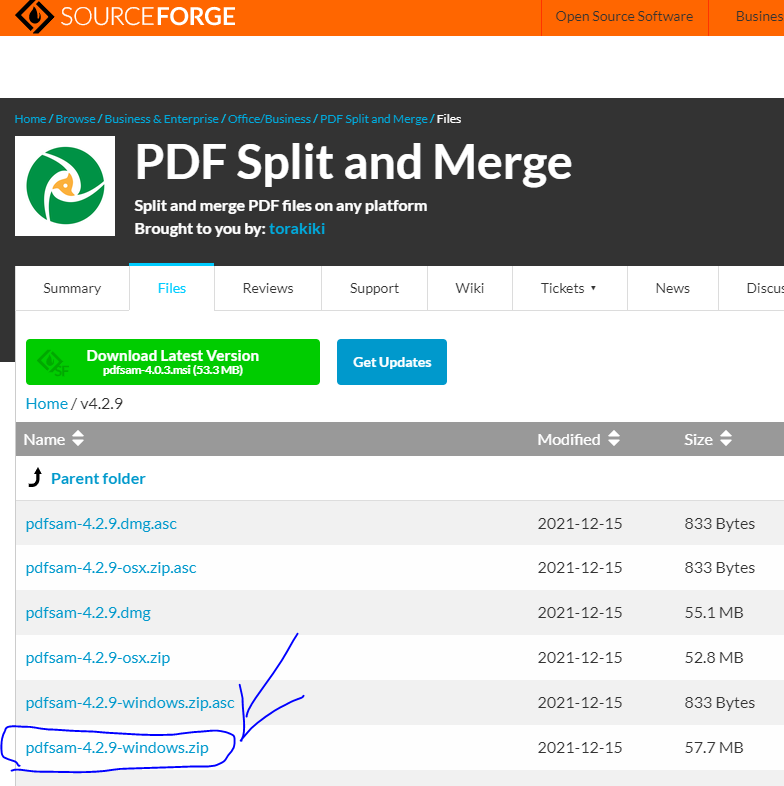Click the PDFsam green project logo

click(x=65, y=186)
